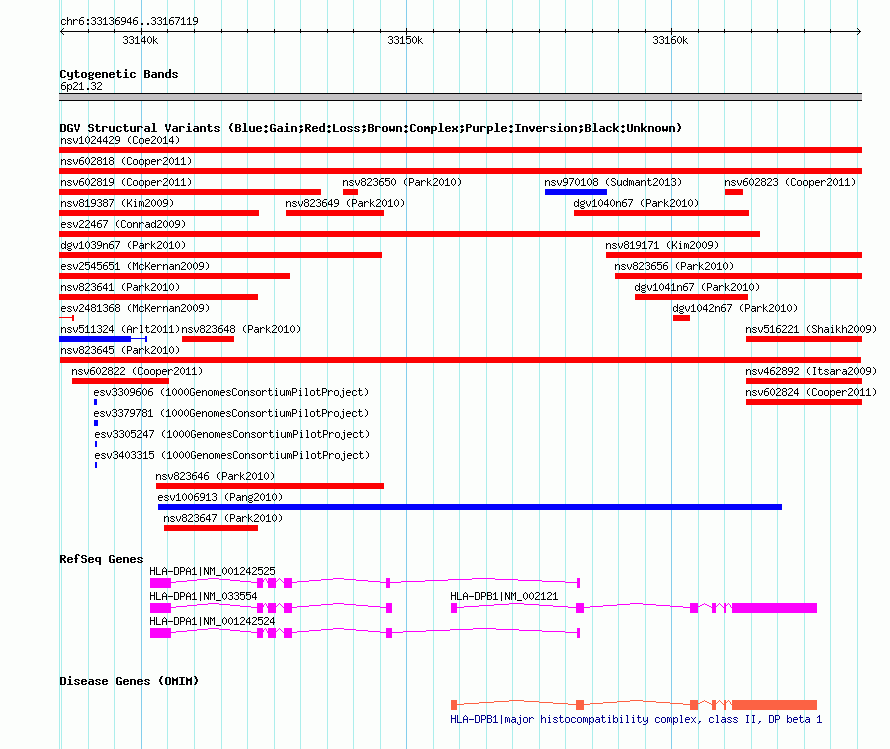This screenshot has width=890, height=749.
Task: Select the nsv602824 (Cooper2011) label
Action: tap(811, 392)
